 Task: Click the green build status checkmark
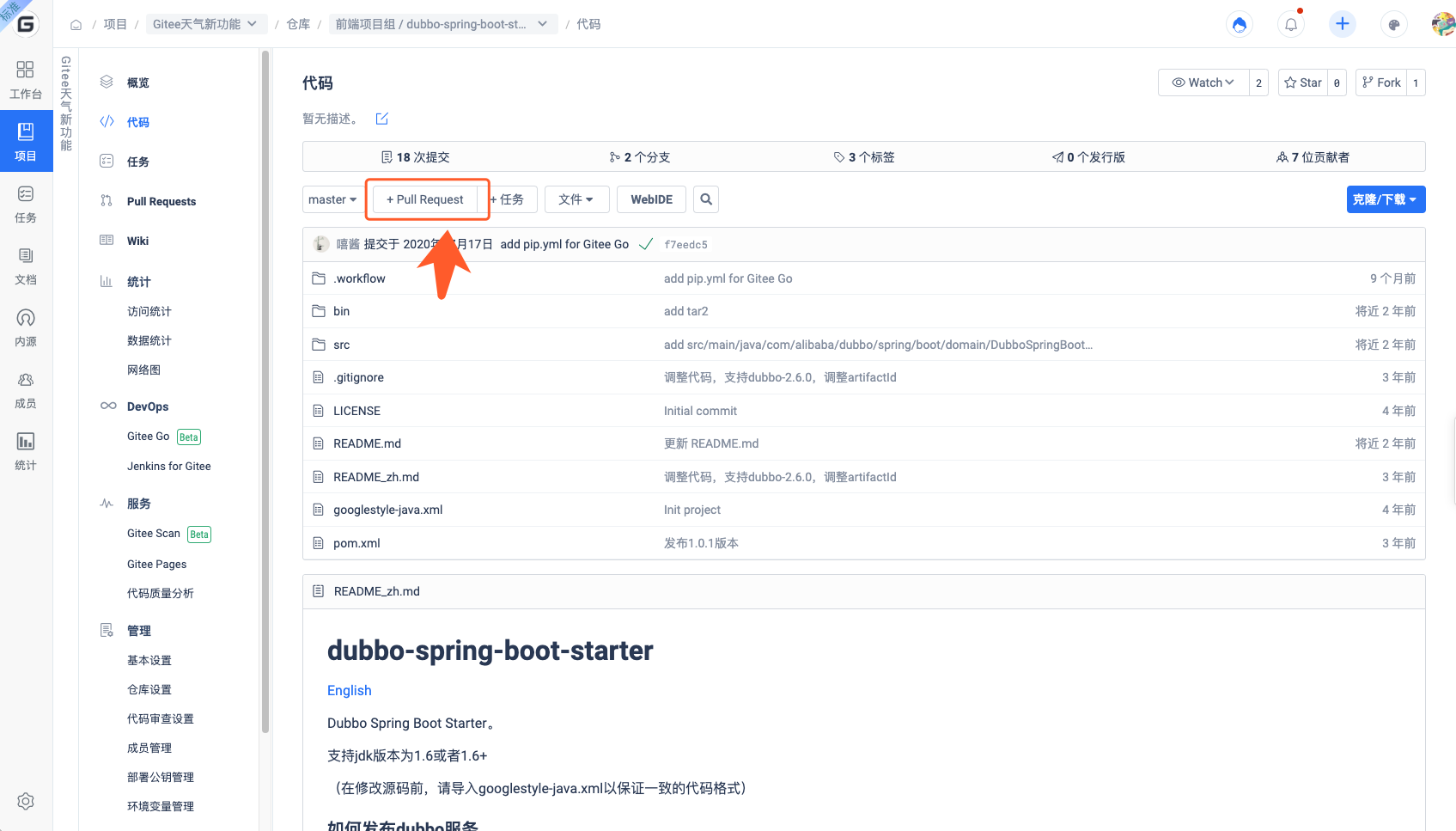pyautogui.click(x=646, y=244)
